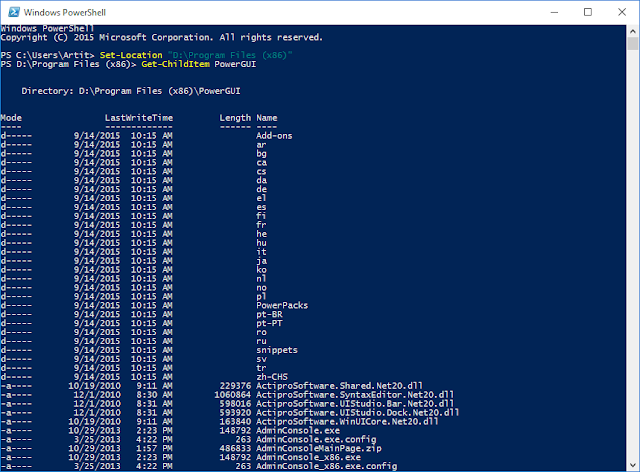Click the zh-CHS directory name

tap(272, 377)
